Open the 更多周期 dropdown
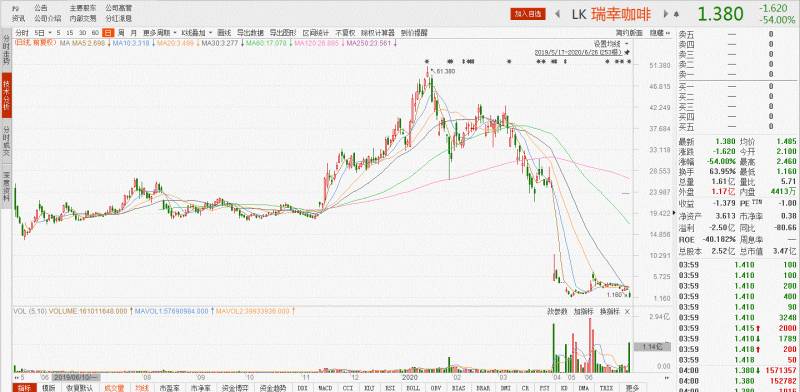This screenshot has width=800, height=392. [160, 33]
